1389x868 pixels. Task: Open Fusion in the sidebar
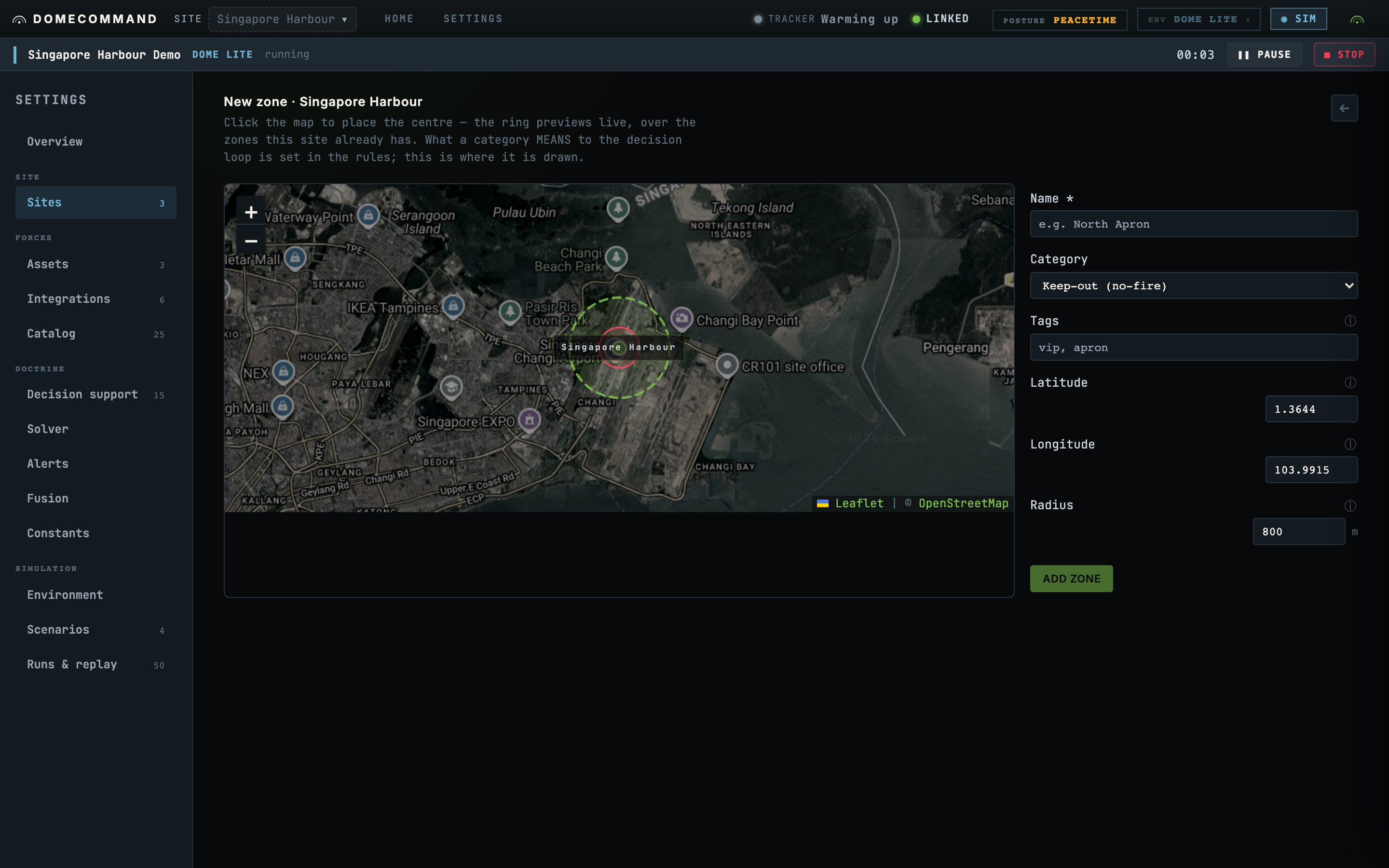[96, 499]
